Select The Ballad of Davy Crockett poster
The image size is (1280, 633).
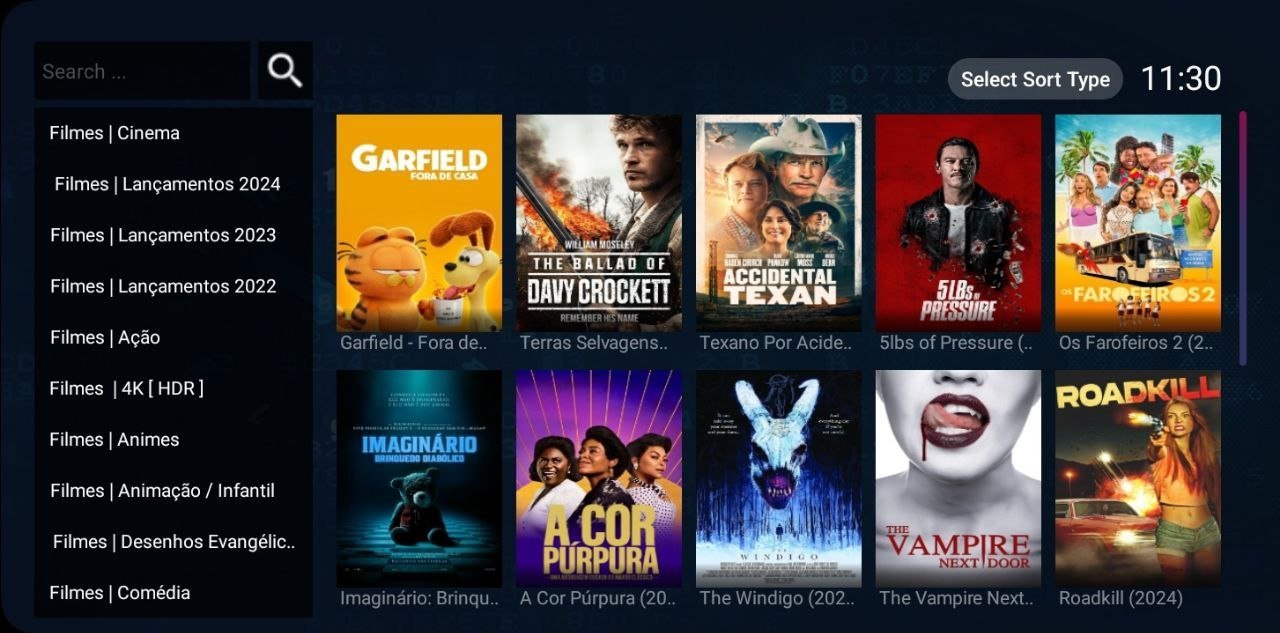[x=599, y=223]
